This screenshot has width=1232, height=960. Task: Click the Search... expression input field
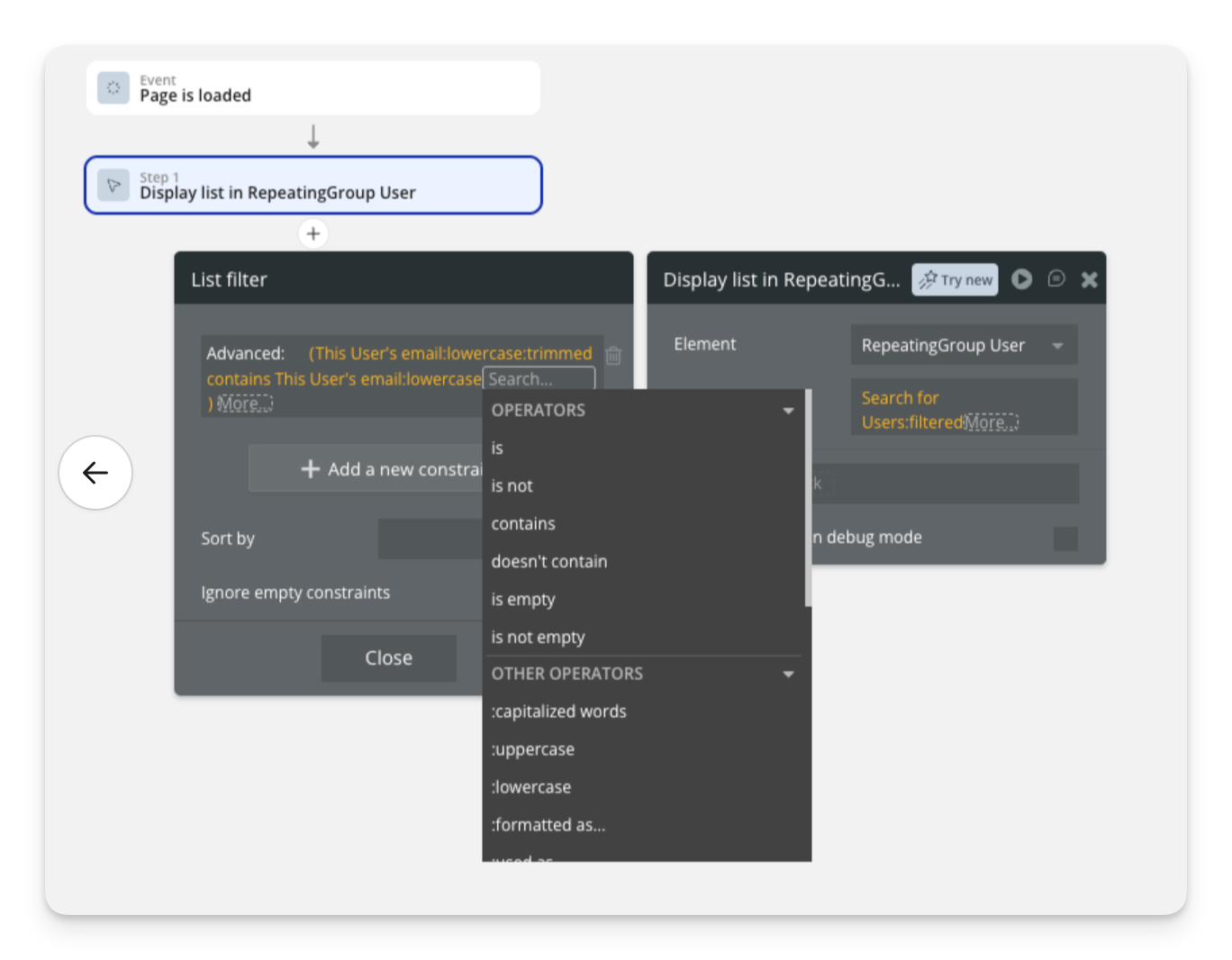539,379
